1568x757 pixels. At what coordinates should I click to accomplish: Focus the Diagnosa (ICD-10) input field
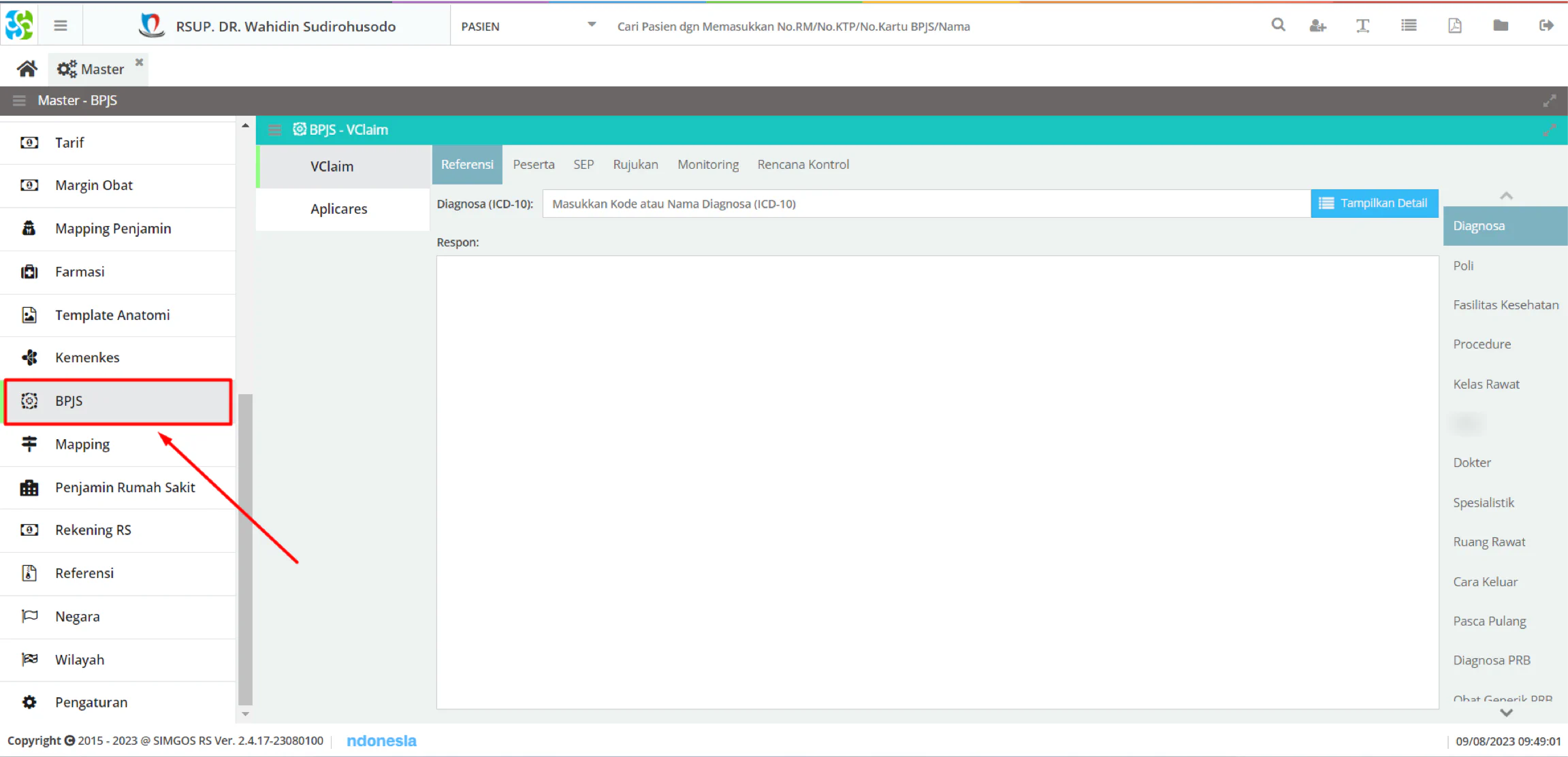pyautogui.click(x=926, y=204)
